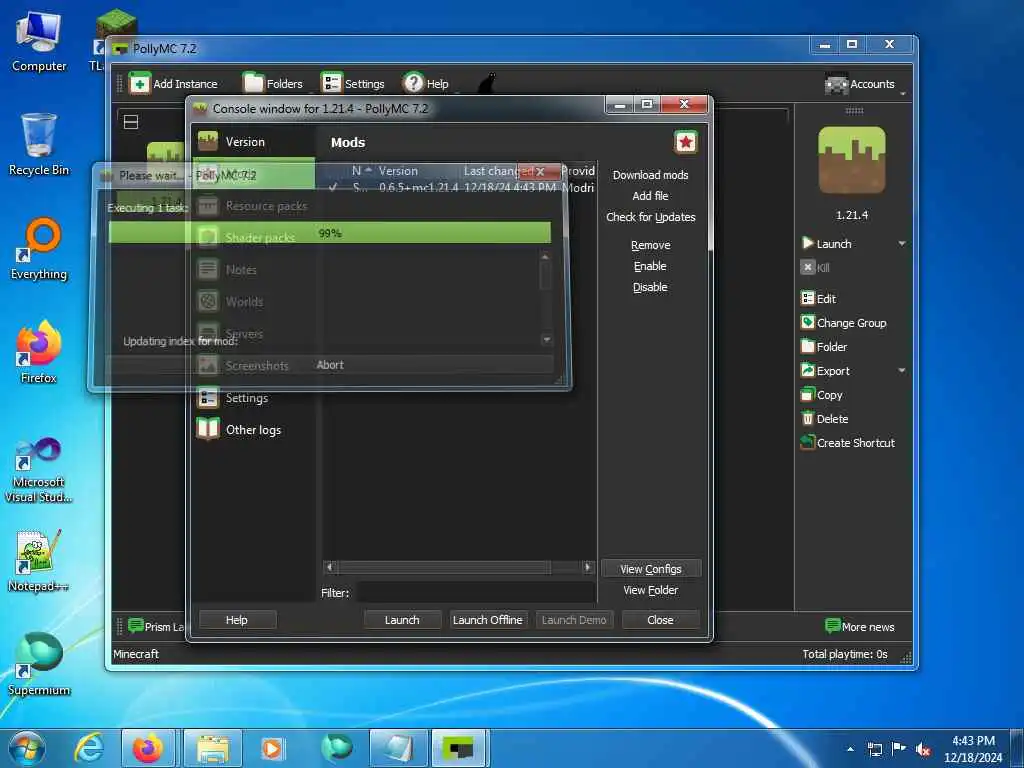Click Export in the instance side panel
The height and width of the screenshot is (768, 1024).
(x=825, y=371)
